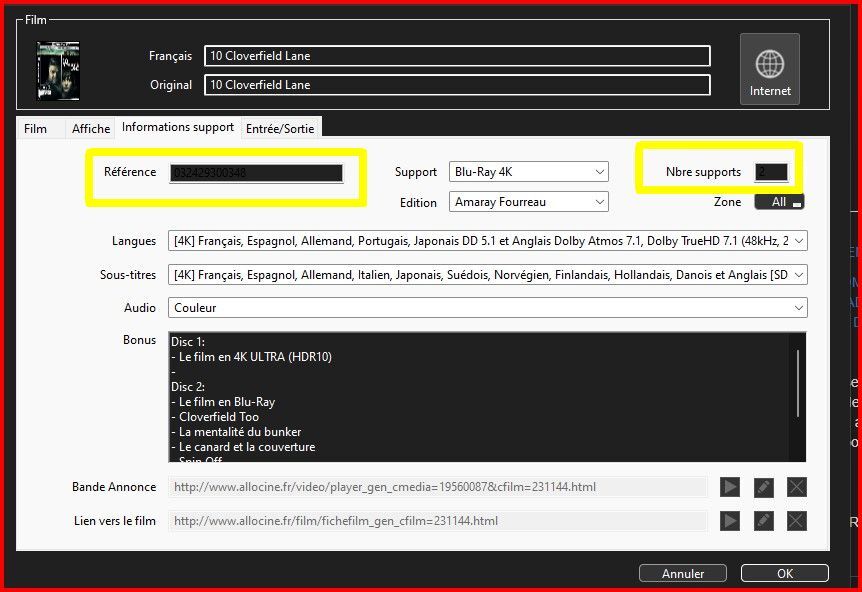Click the Annuler button
Screen dimensions: 862x592
coord(683,573)
